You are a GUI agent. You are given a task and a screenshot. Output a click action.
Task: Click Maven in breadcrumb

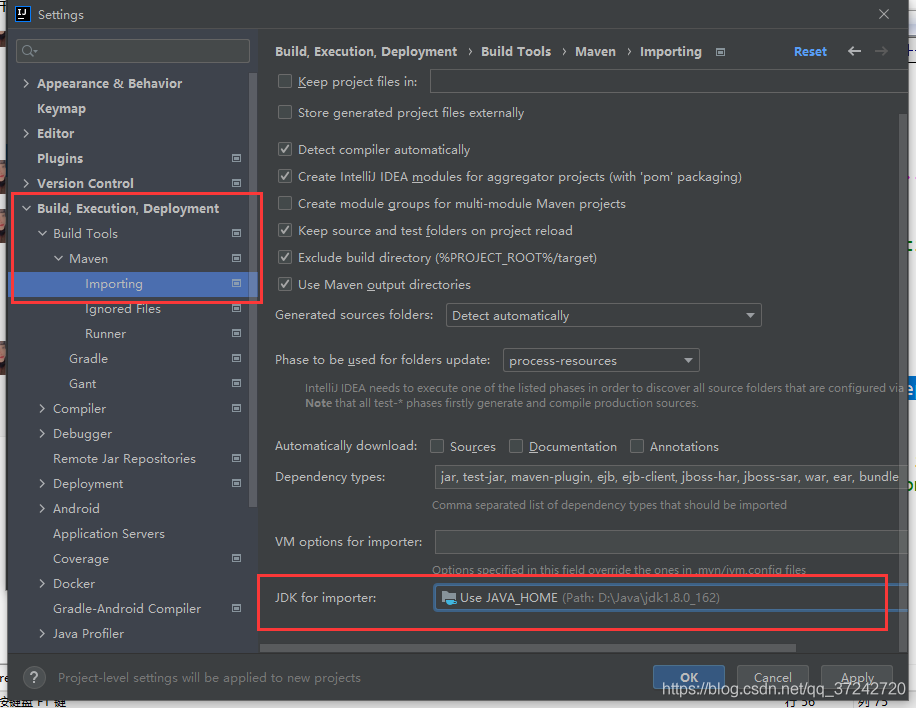595,51
